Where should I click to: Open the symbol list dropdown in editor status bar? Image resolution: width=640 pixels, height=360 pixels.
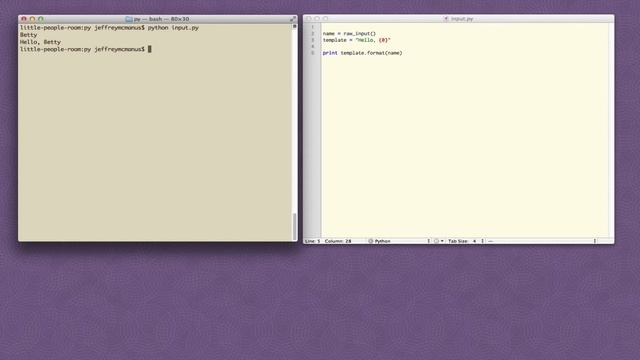(542, 241)
